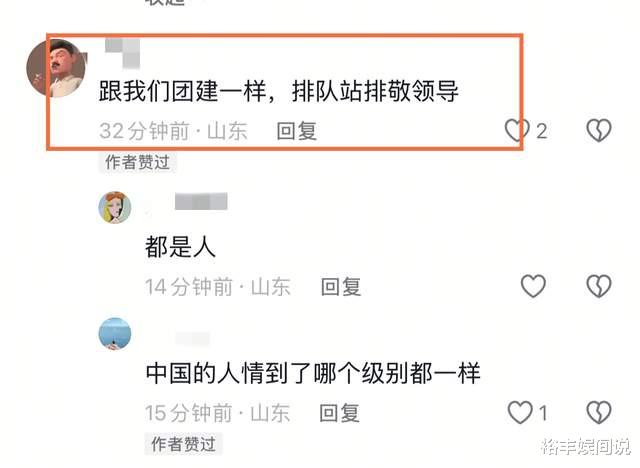Tap 作者赞过 tag under first comment
Screen dimensions: 640x468
coord(137,162)
